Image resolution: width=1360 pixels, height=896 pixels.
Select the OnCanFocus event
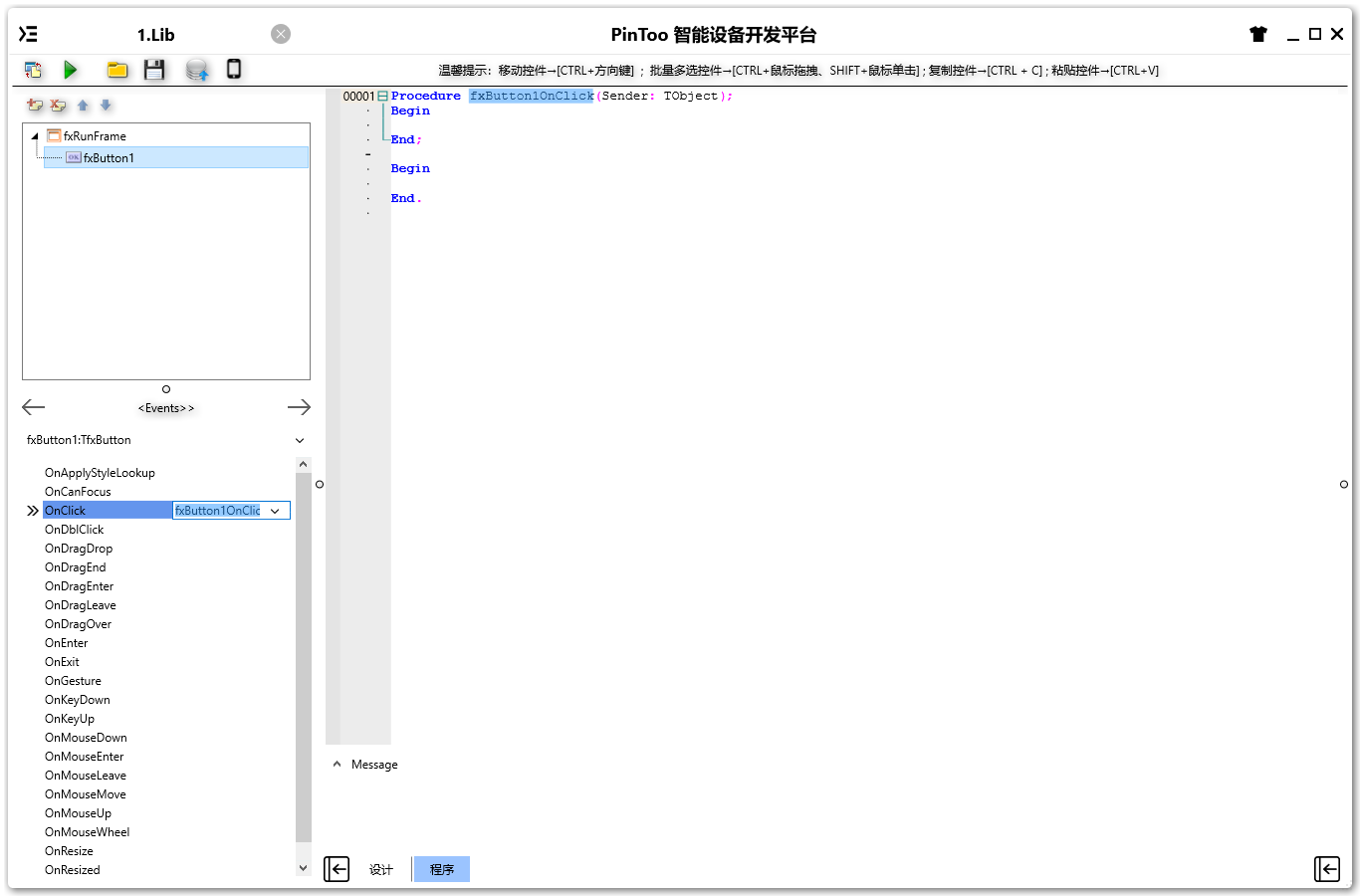[x=78, y=492]
